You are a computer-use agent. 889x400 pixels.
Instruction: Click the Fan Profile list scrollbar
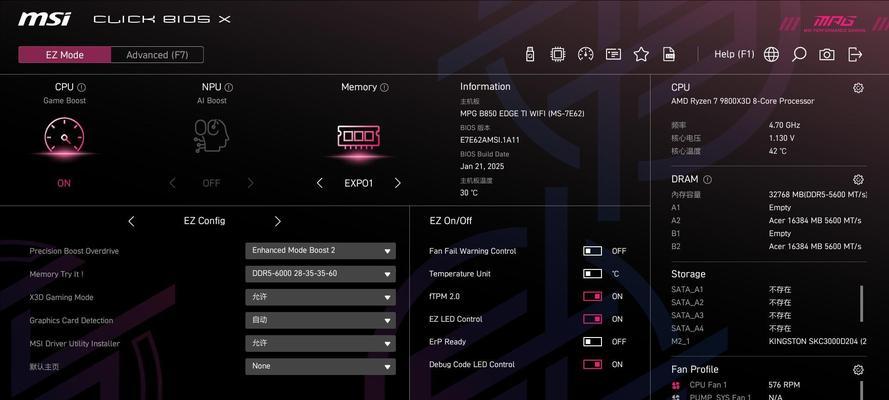point(862,390)
